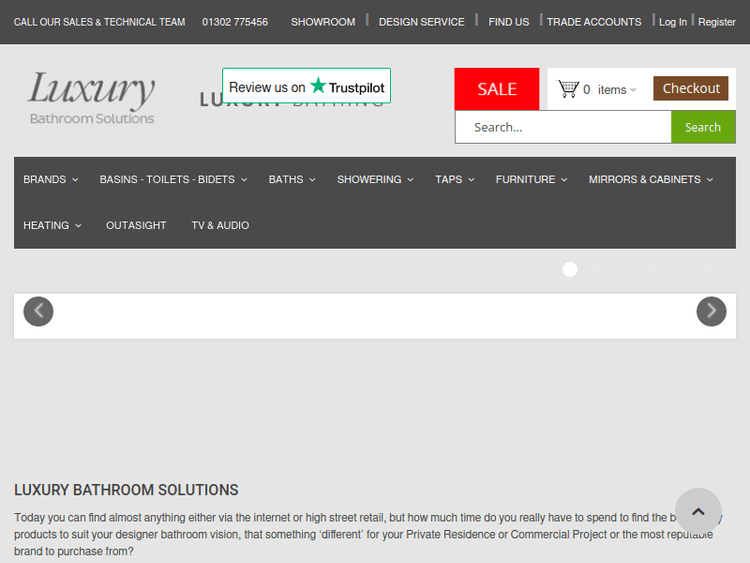Click the Log In link
The width and height of the screenshot is (750, 563).
tap(673, 22)
